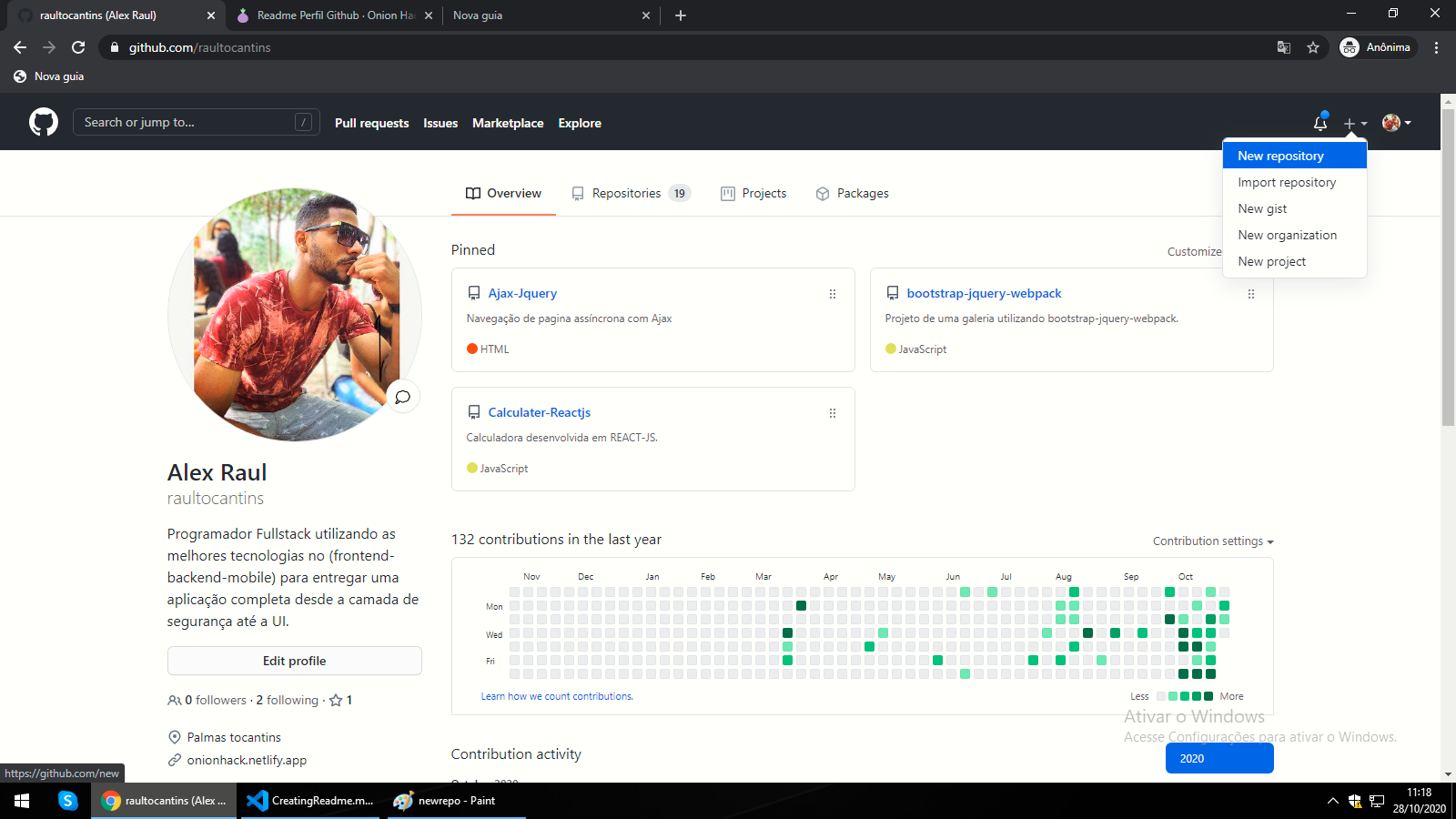This screenshot has width=1456, height=819.
Task: Click the set status speech bubble icon
Action: click(402, 397)
